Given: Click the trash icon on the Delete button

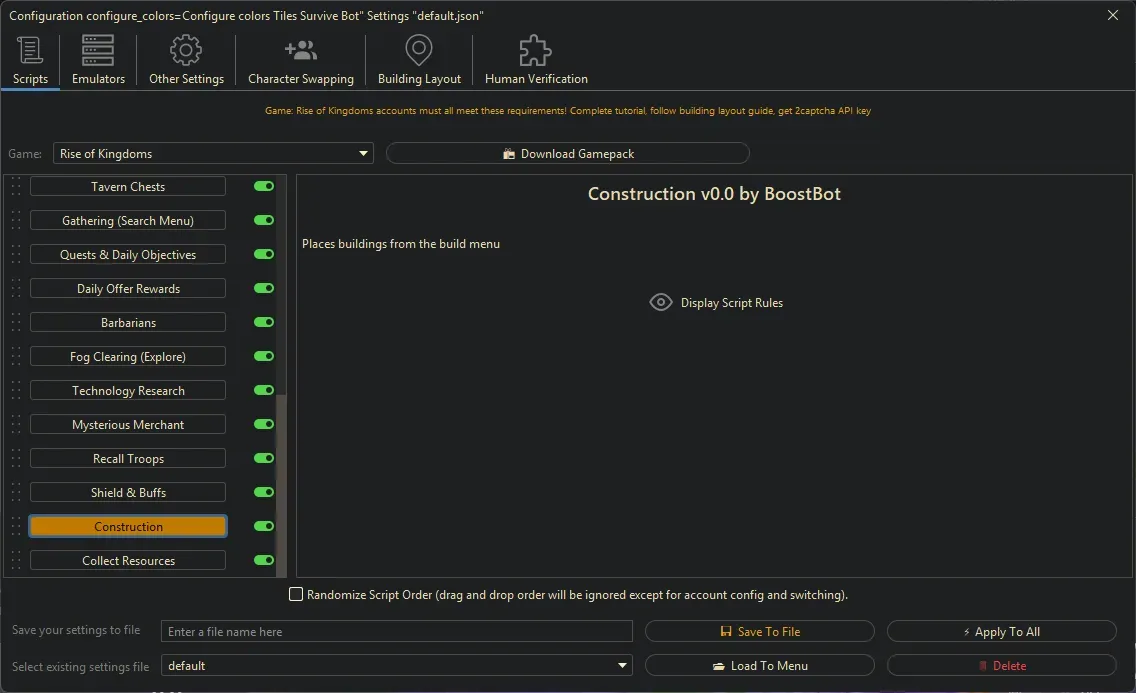Looking at the screenshot, I should [985, 665].
